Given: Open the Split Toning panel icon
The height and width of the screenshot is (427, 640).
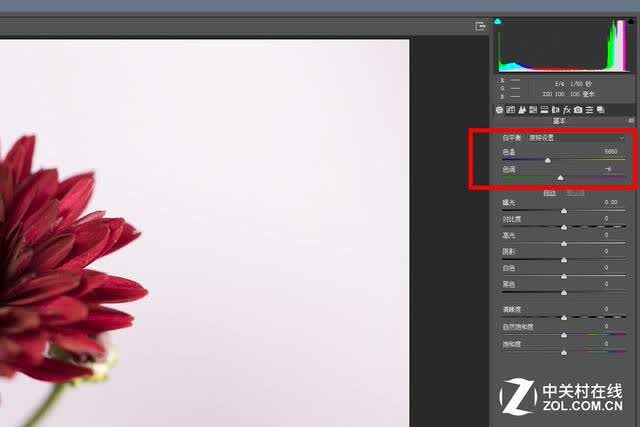Looking at the screenshot, I should tap(544, 110).
